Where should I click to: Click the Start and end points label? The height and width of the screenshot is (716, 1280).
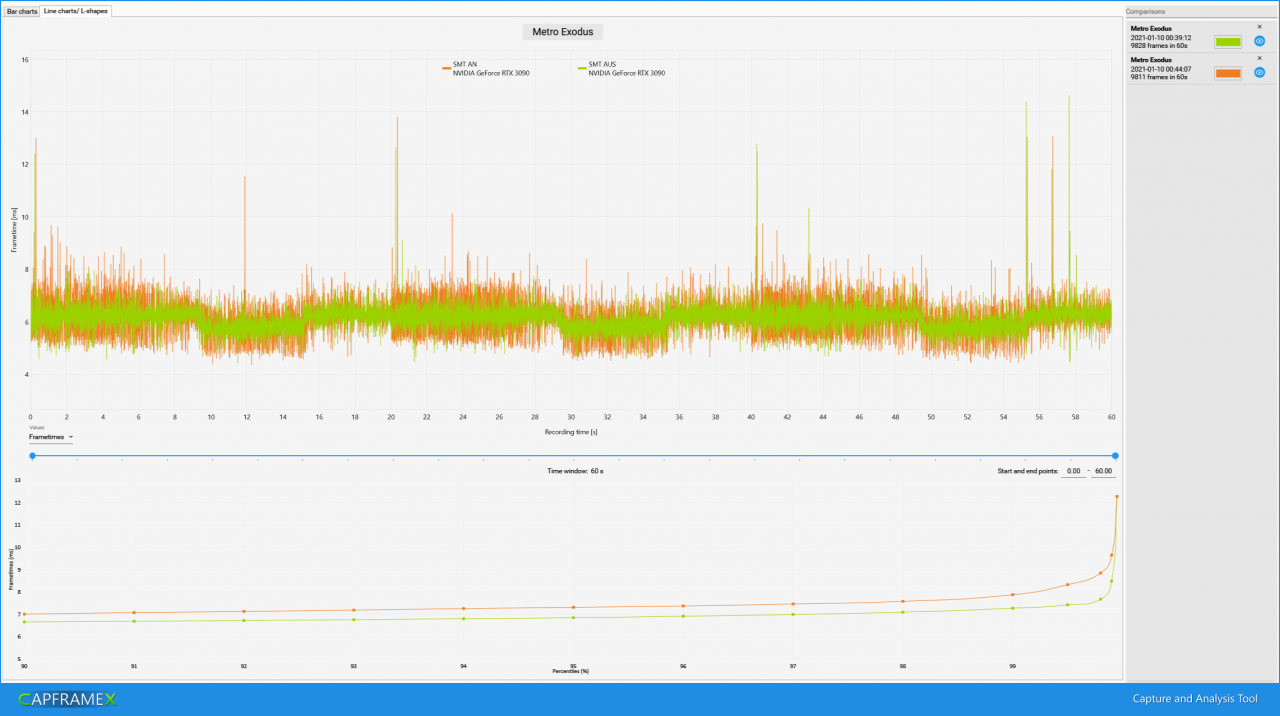click(x=1026, y=470)
